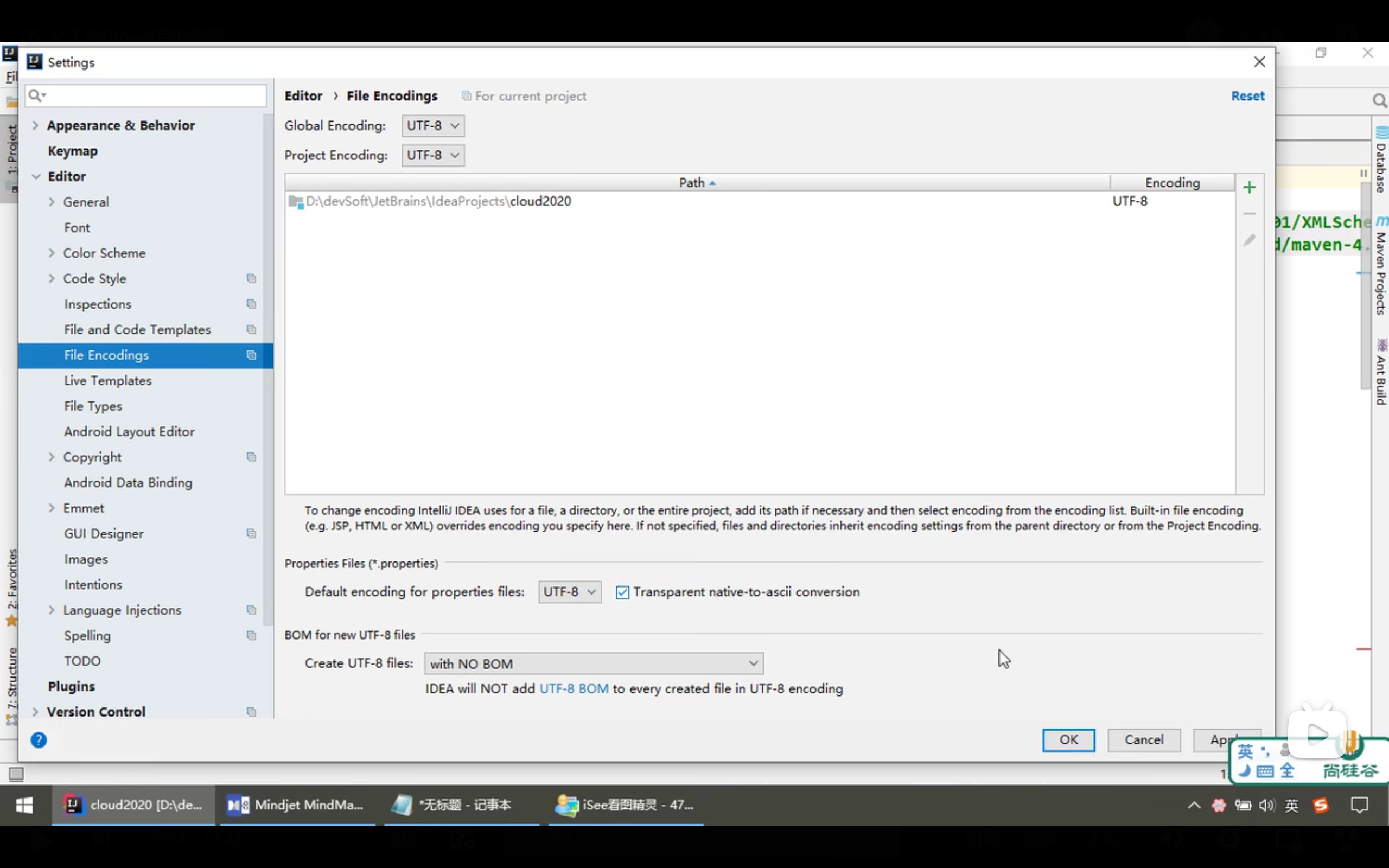The image size is (1389, 868).
Task: Click project-level icon beside File Encodings item
Action: pyautogui.click(x=251, y=355)
